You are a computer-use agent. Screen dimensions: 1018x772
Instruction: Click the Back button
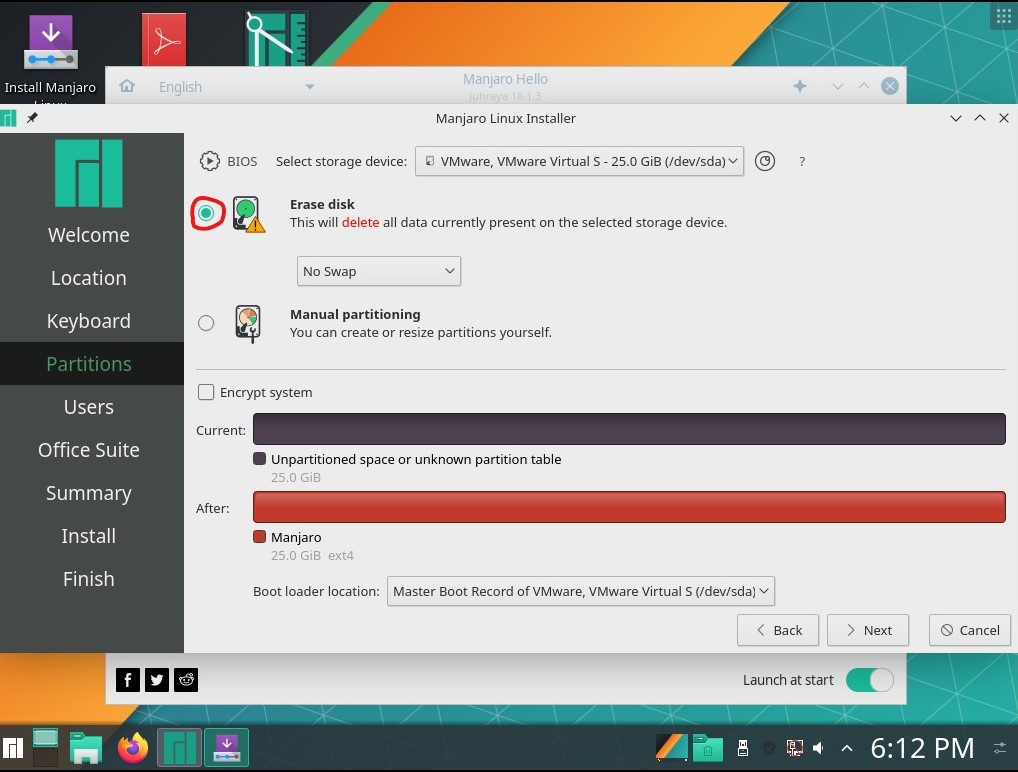(778, 630)
